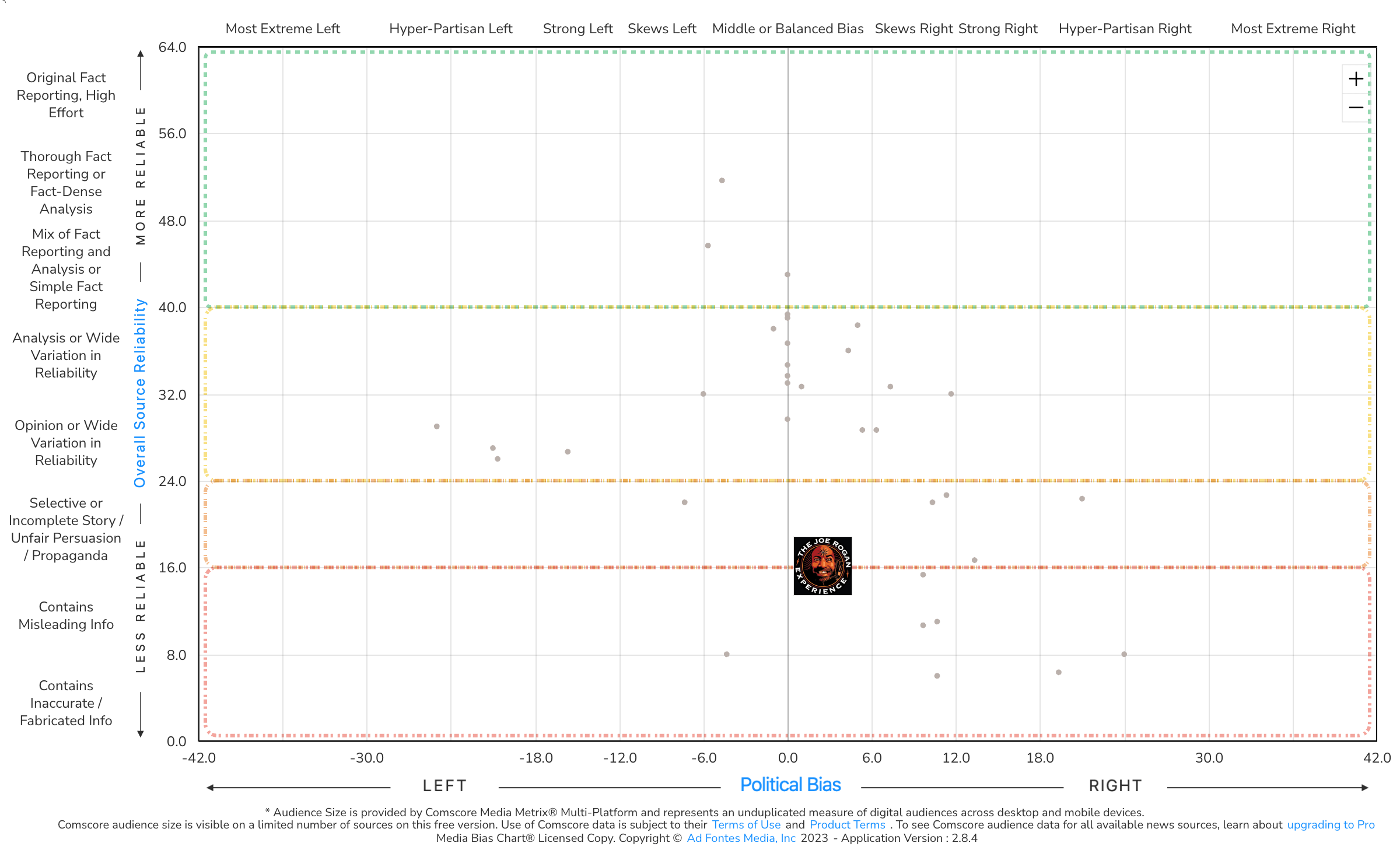Click the 56.0 reliability axis value

coord(172,134)
